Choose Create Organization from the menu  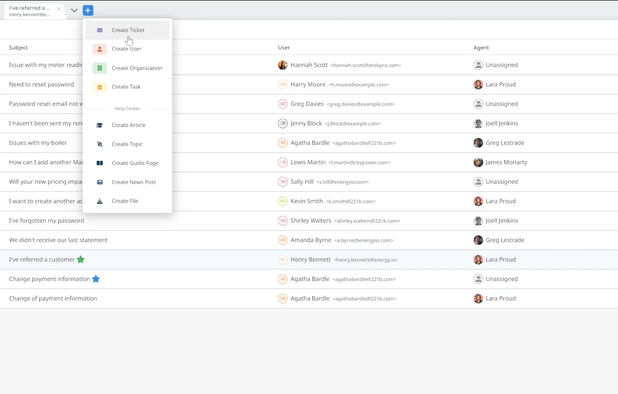127,68
